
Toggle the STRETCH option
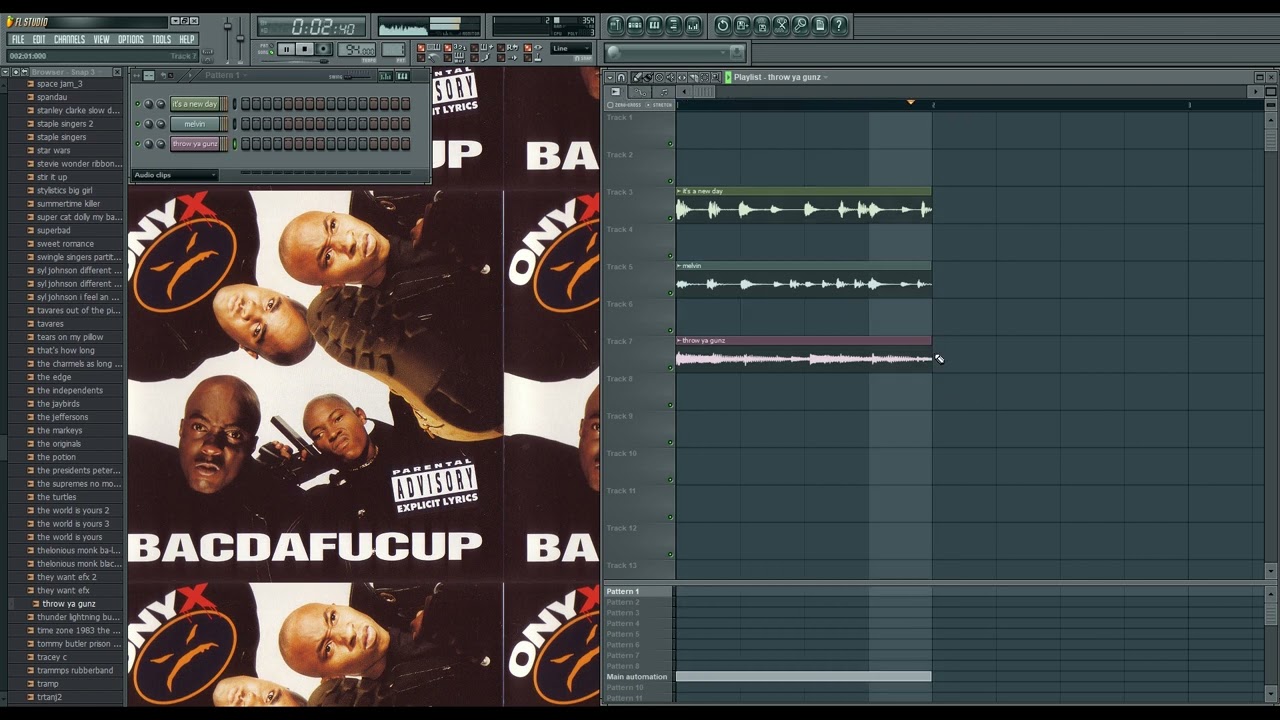tap(660, 105)
